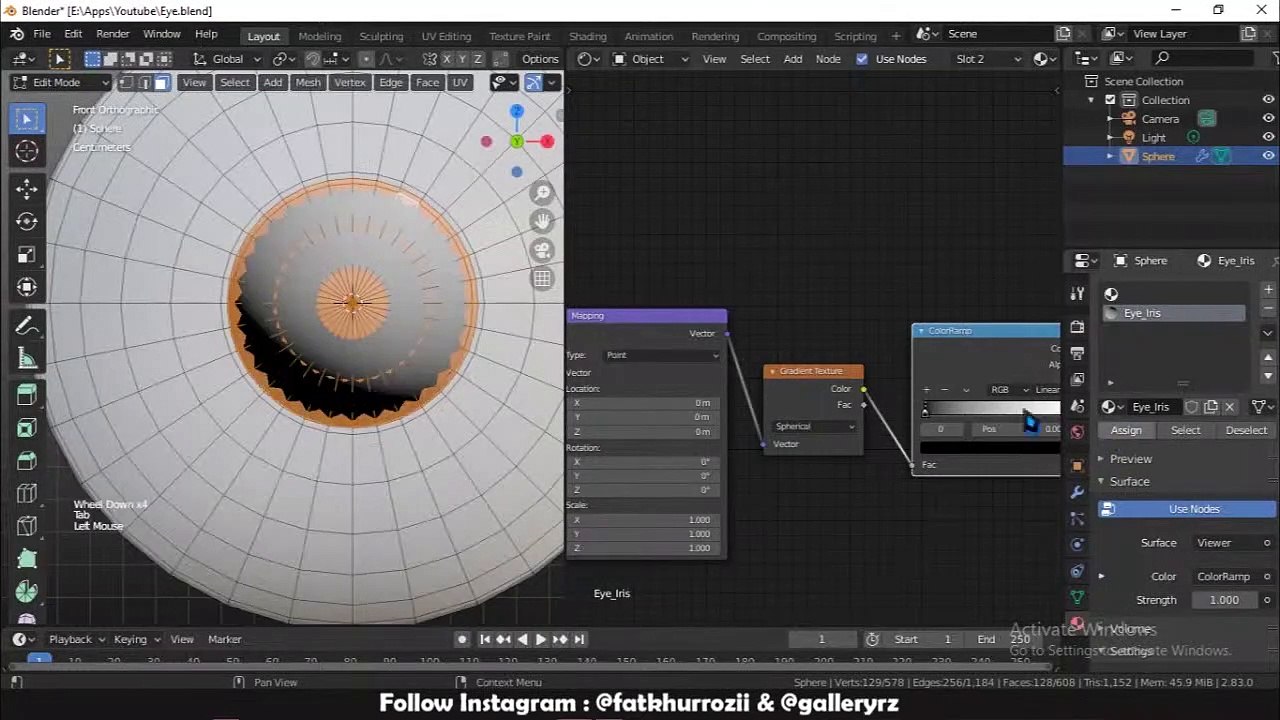Click the viewport pan hand icon
The height and width of the screenshot is (720, 1280).
(542, 221)
